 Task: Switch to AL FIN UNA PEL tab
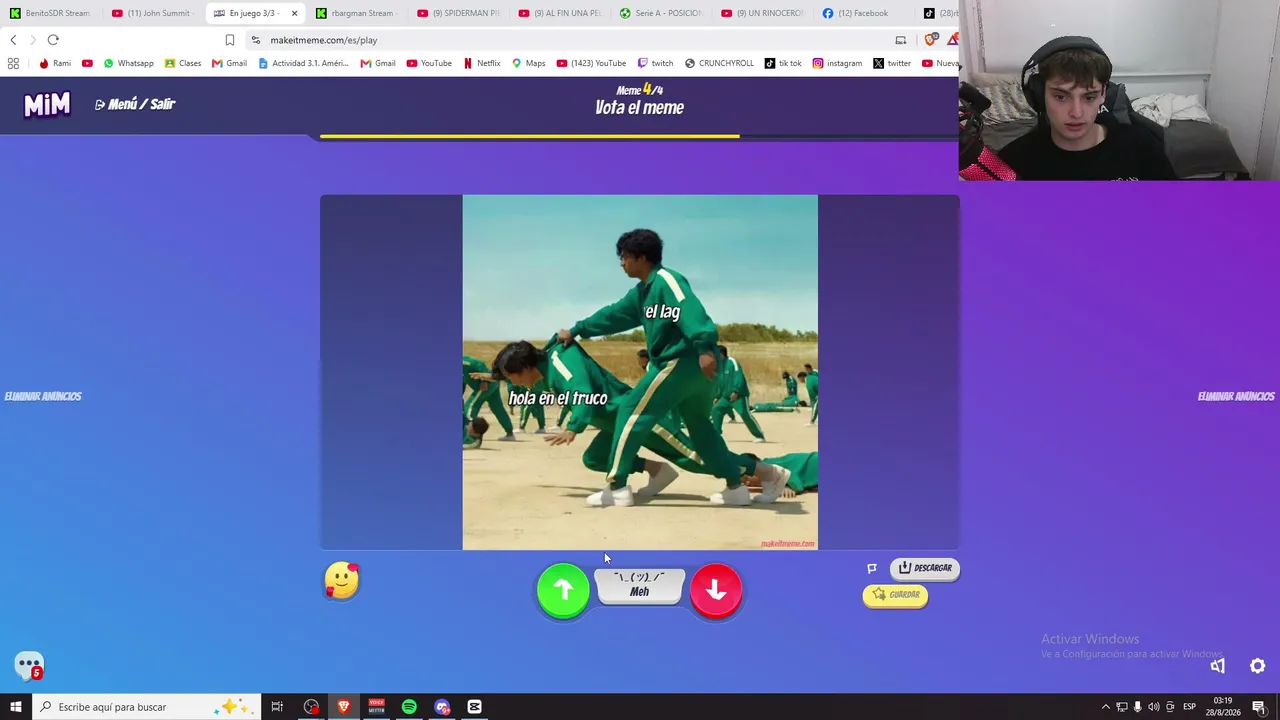(x=560, y=13)
